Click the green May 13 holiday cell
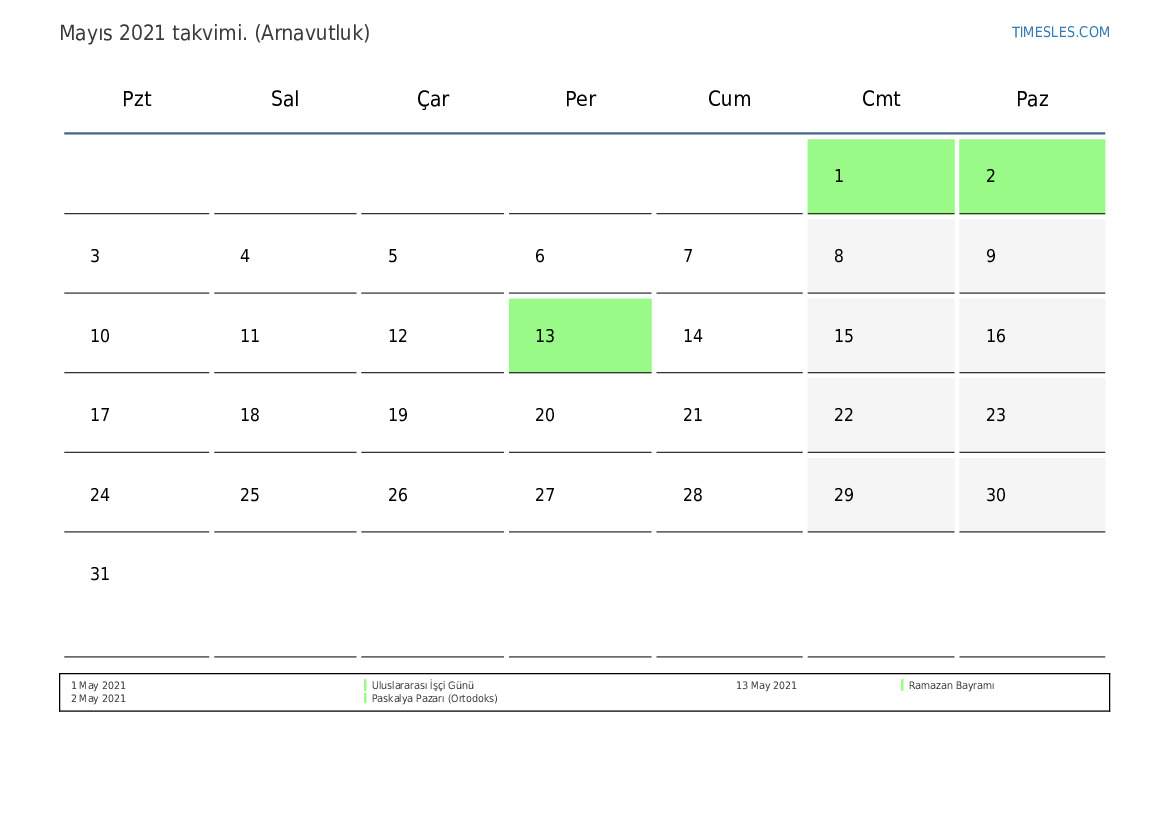1169x827 pixels. point(580,336)
